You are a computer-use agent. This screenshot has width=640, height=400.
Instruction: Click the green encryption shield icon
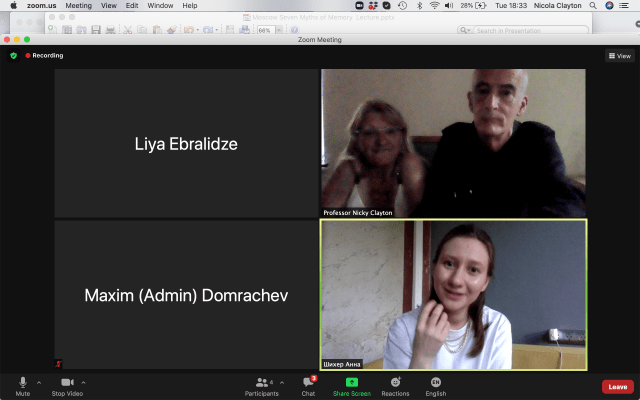(14, 56)
